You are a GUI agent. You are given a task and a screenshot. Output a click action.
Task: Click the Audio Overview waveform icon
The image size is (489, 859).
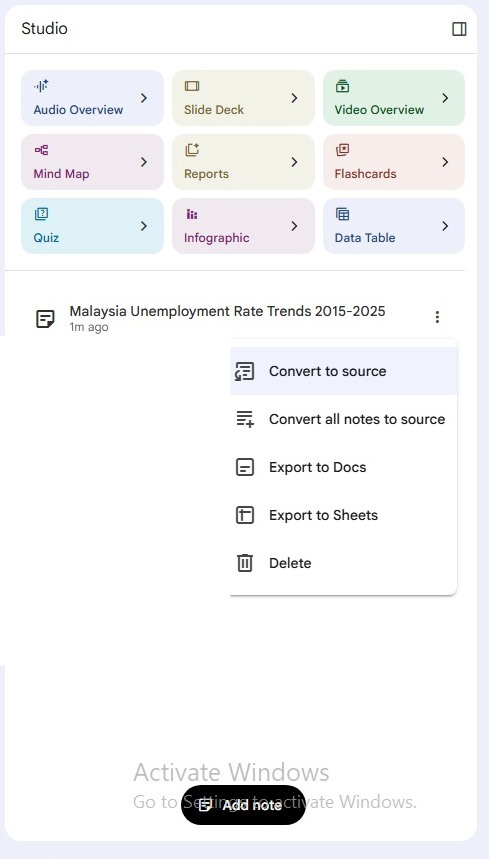coord(41,86)
